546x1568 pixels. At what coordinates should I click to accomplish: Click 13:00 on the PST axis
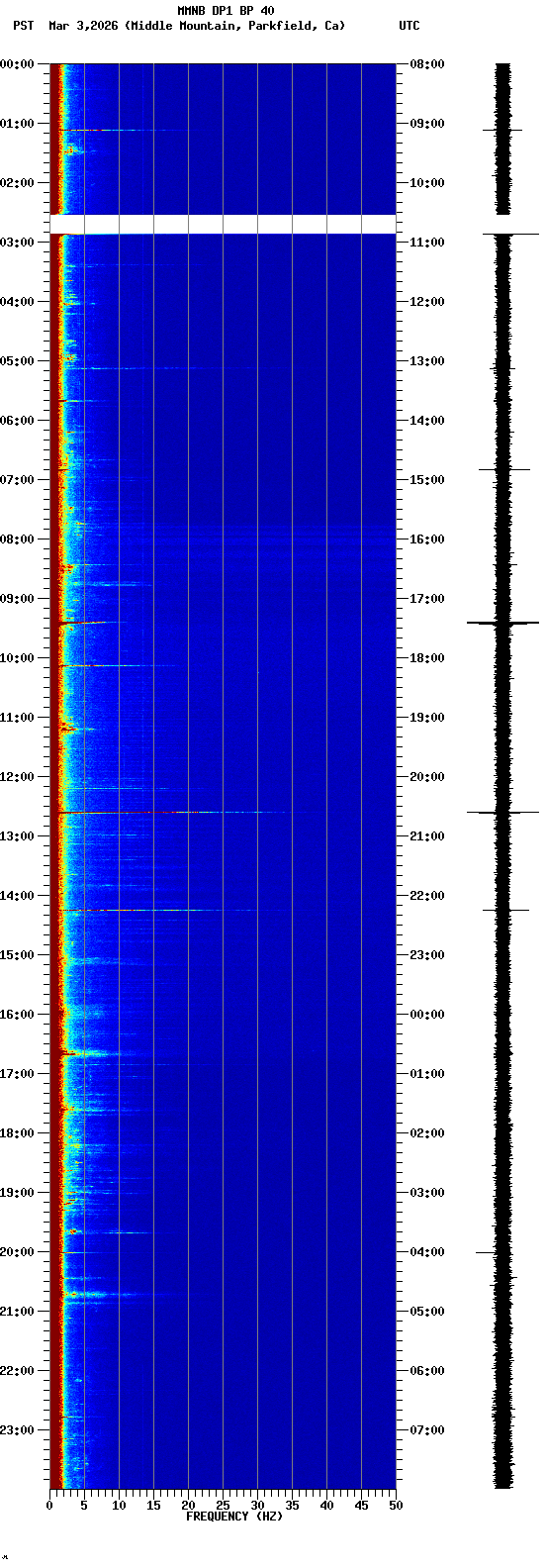click(17, 836)
